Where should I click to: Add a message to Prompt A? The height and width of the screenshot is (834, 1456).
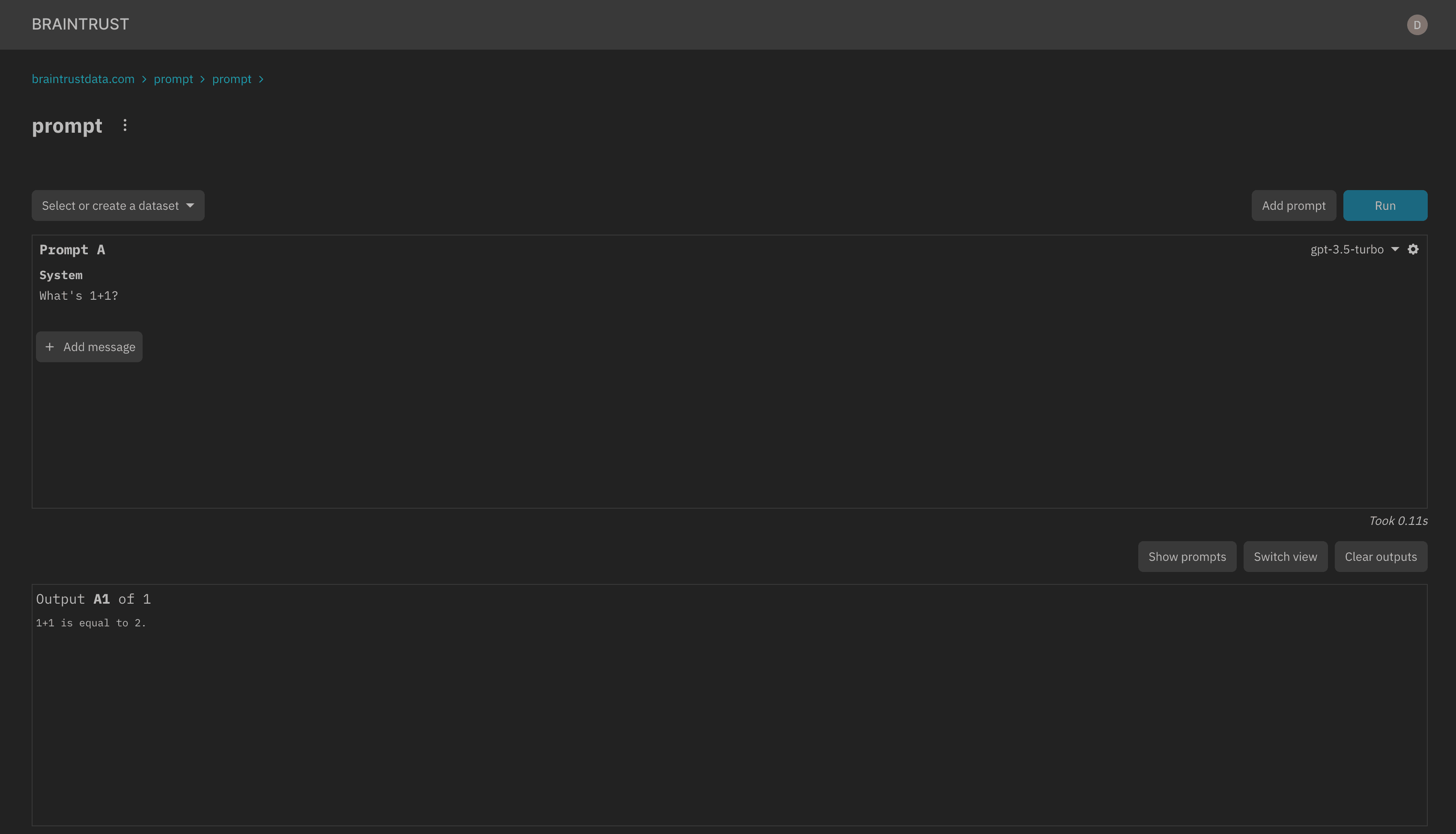tap(90, 347)
